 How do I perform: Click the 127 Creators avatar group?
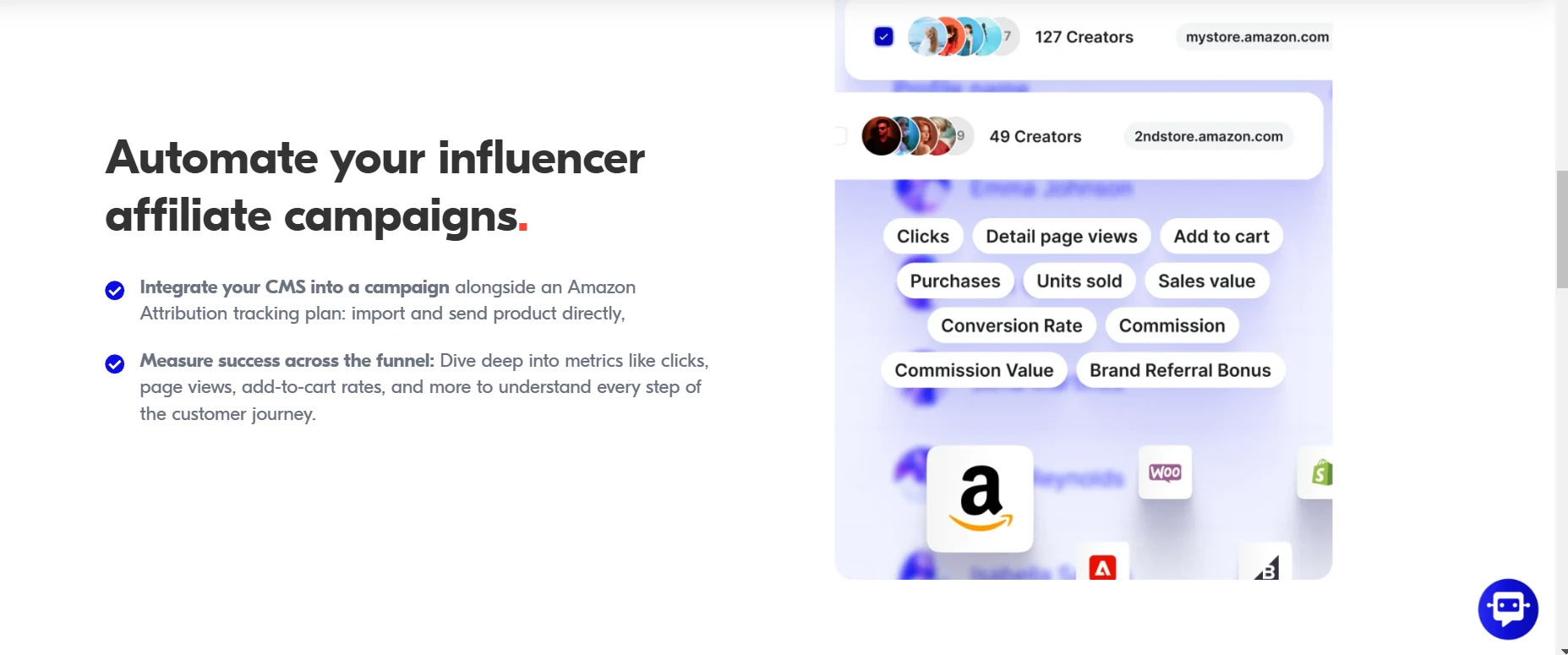pyautogui.click(x=962, y=36)
